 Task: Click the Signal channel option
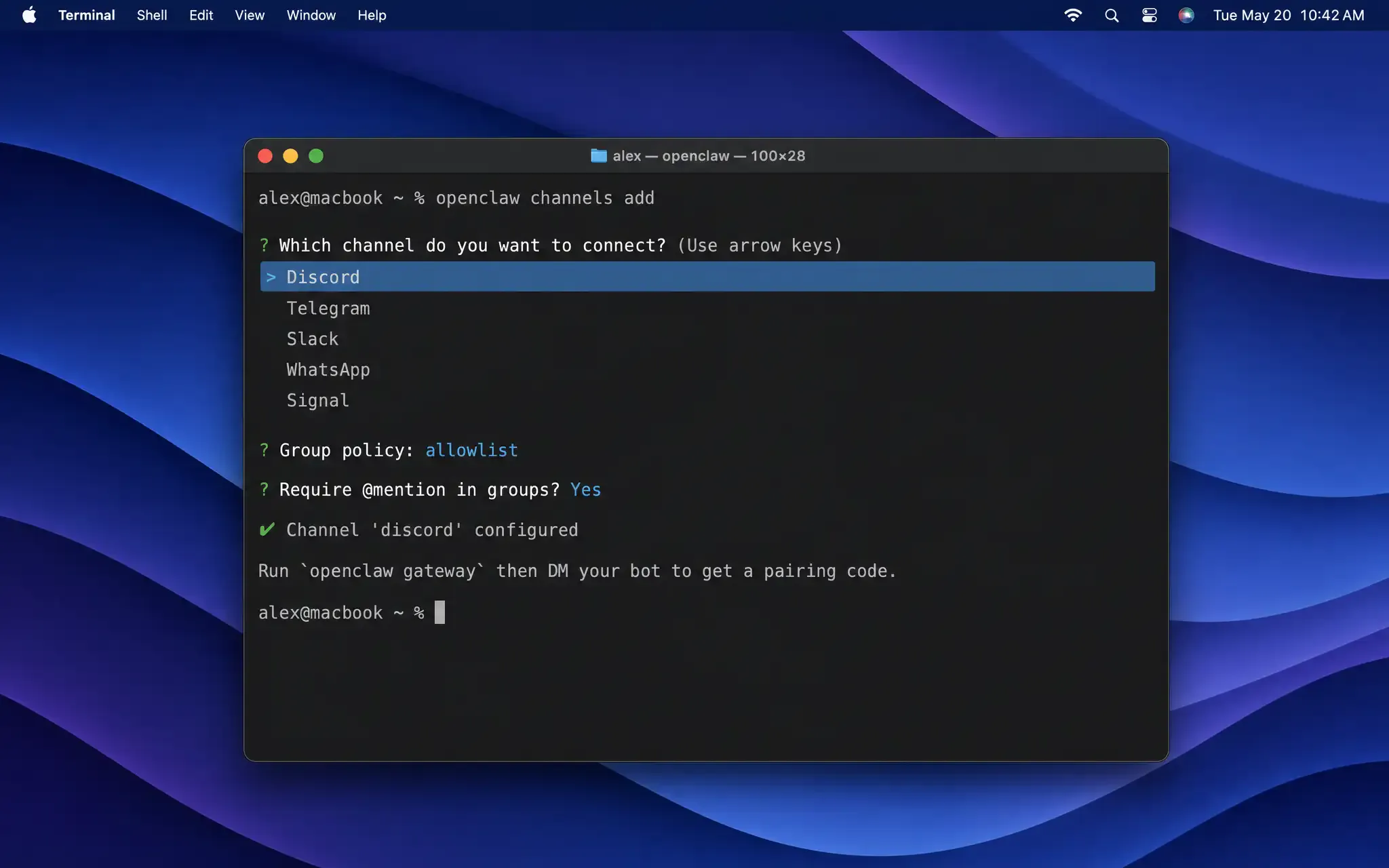(317, 401)
